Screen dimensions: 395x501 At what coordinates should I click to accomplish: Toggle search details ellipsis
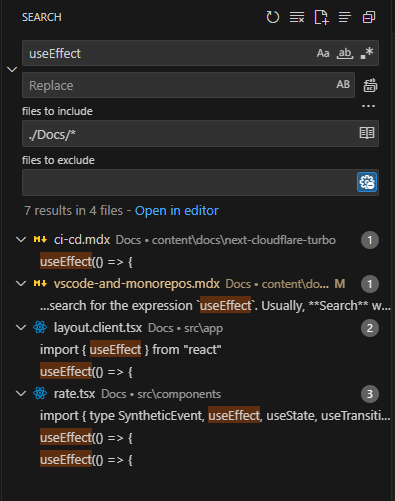(368, 106)
